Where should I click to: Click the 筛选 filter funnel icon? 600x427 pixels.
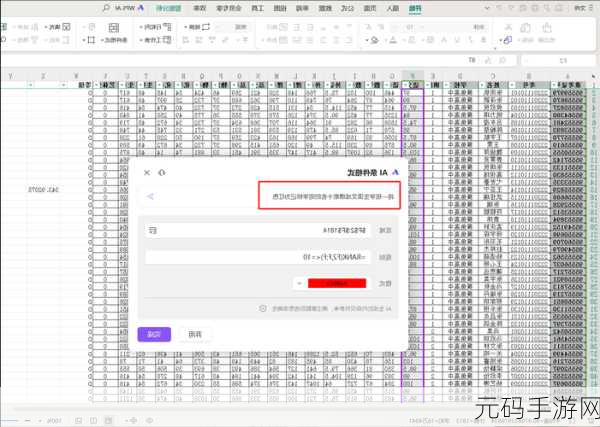(x=34, y=40)
